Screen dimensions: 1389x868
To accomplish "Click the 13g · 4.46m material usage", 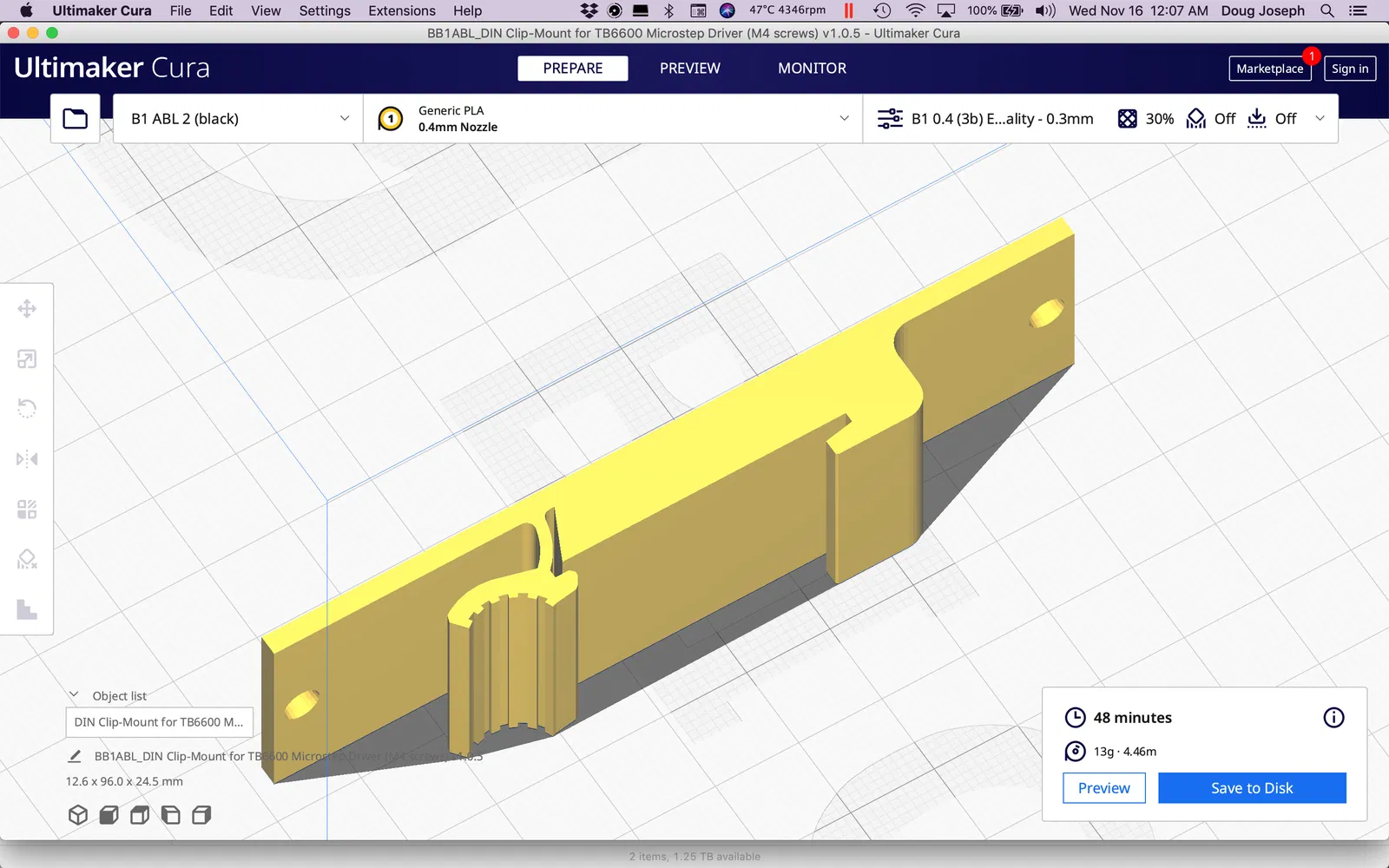I will (1124, 752).
